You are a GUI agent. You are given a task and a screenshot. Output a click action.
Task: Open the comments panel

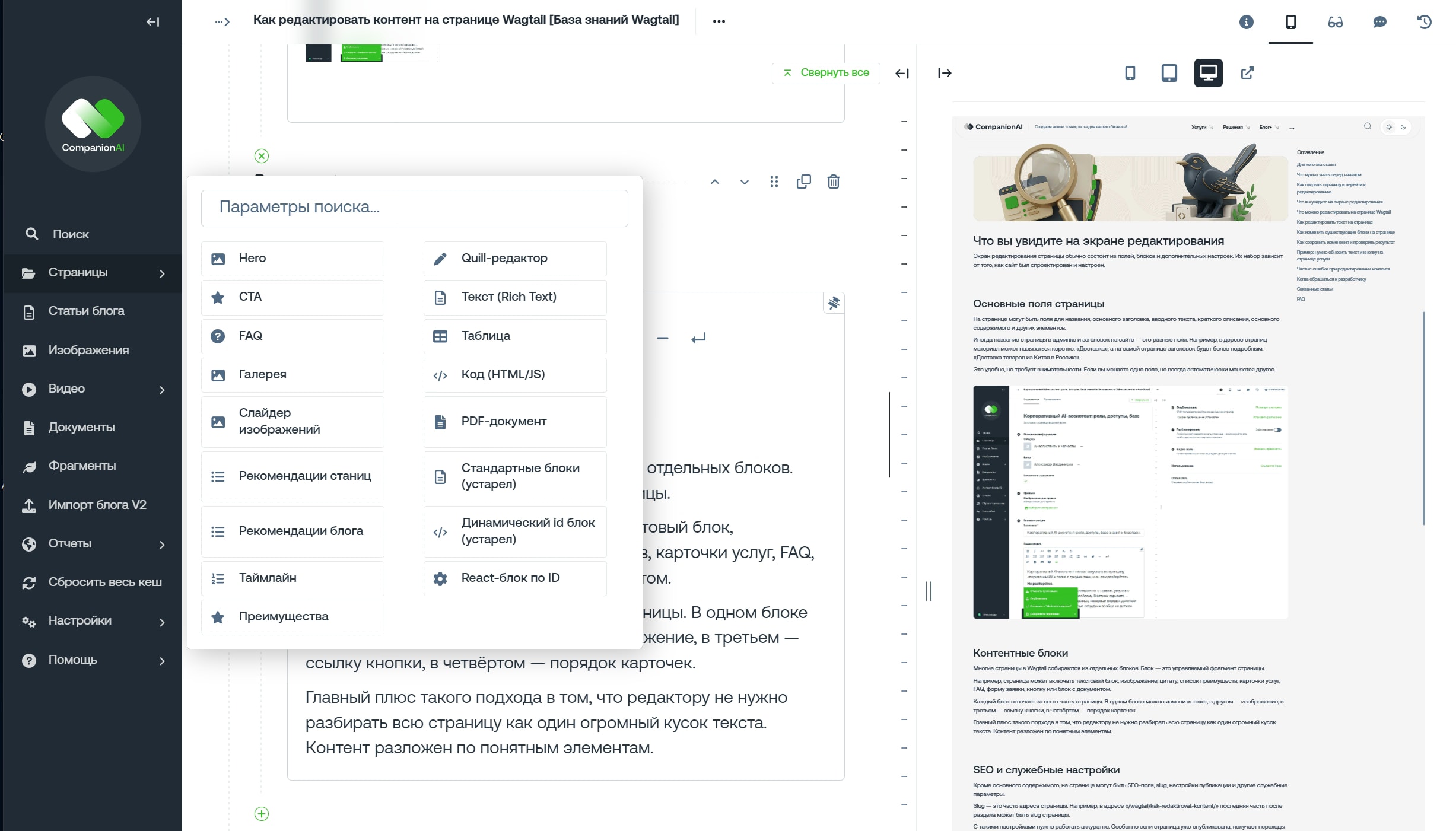coord(1380,22)
